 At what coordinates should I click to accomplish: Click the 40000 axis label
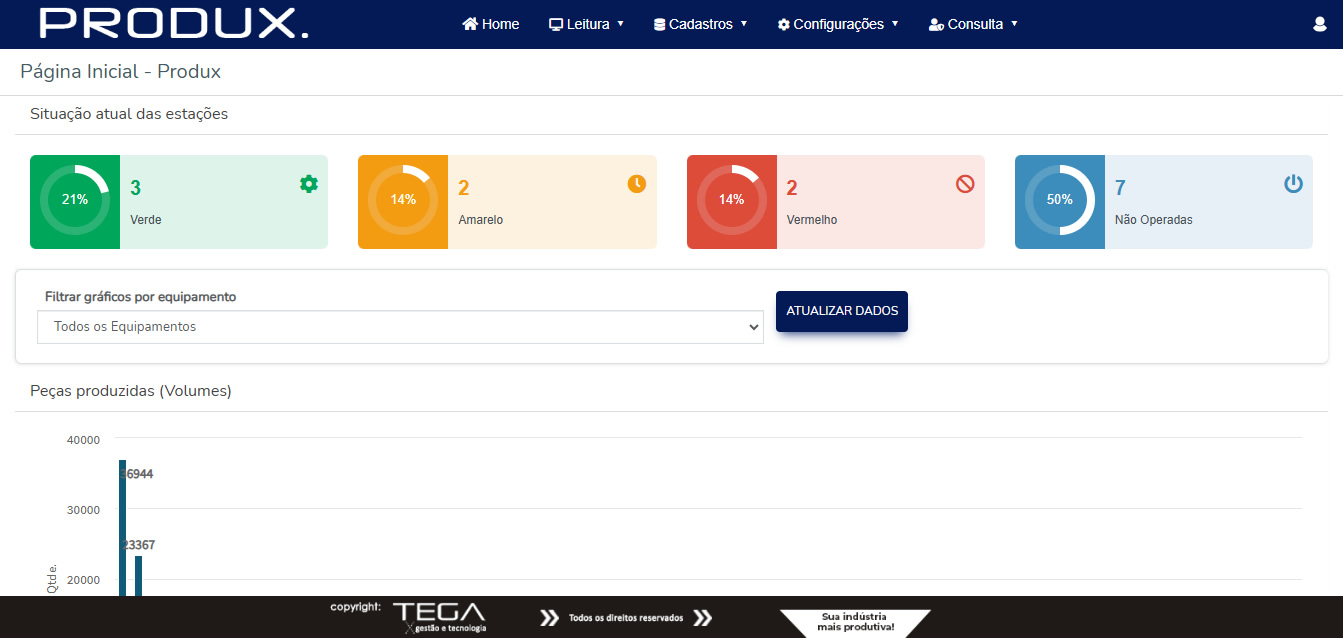click(x=83, y=440)
